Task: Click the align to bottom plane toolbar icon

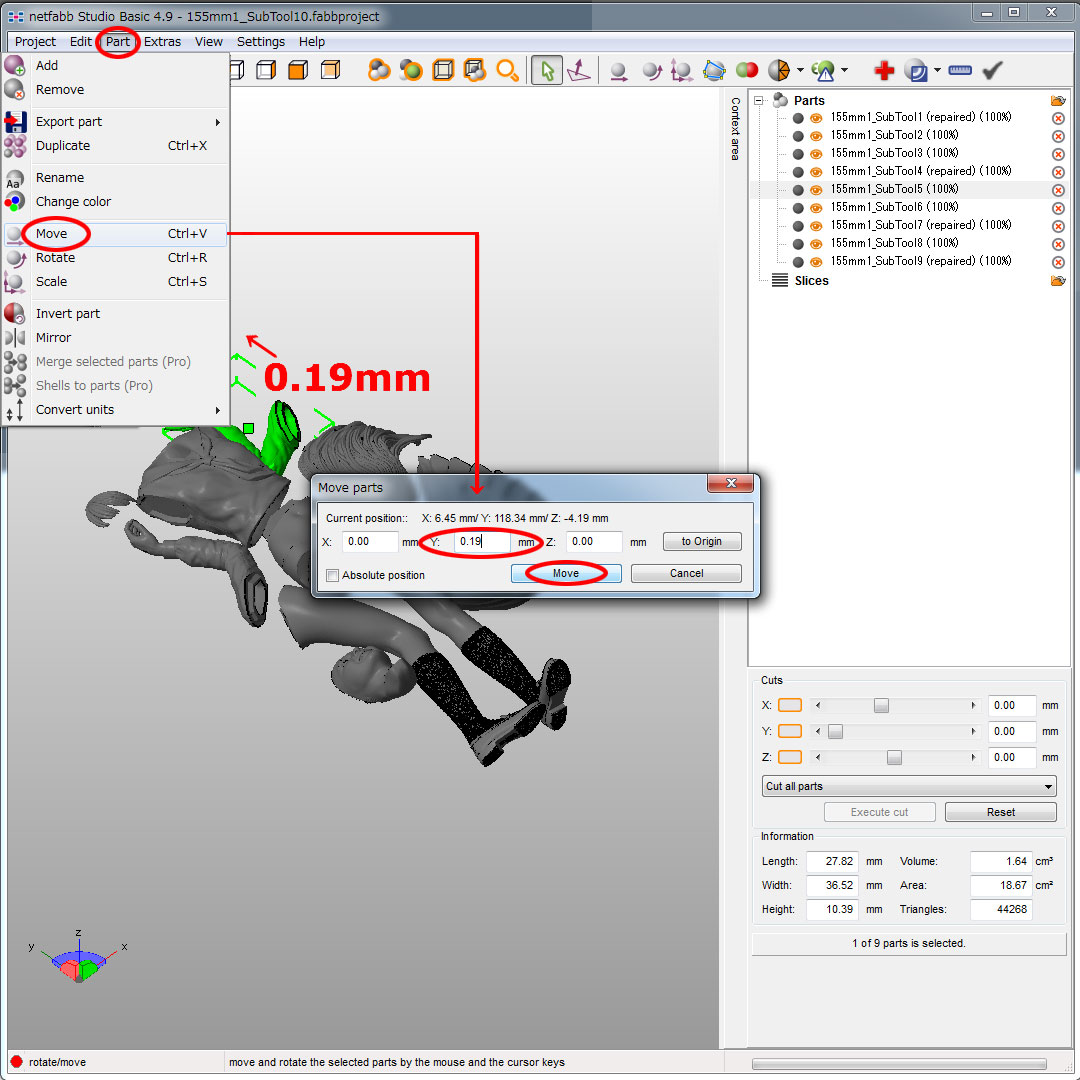Action: point(579,70)
